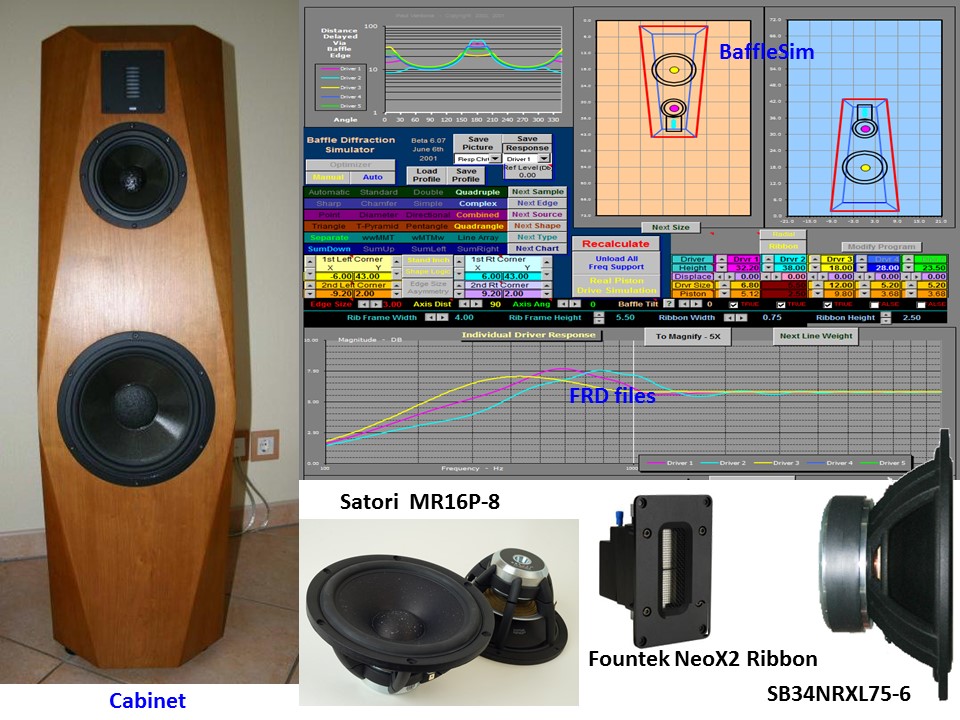Click the up arrow beside Drvr 1 height

pyautogui.click(x=722, y=259)
